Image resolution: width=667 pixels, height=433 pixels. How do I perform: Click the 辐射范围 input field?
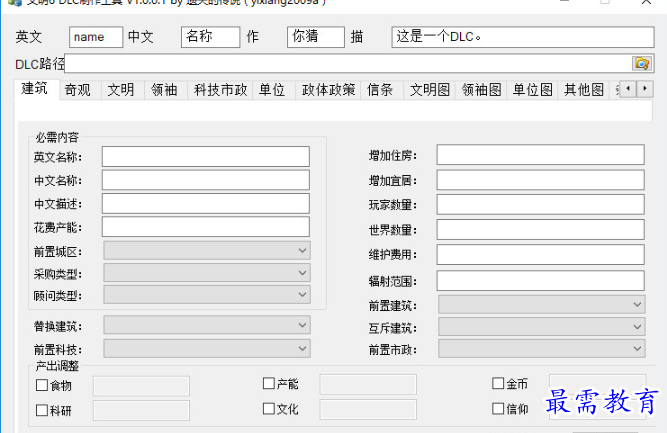click(541, 281)
